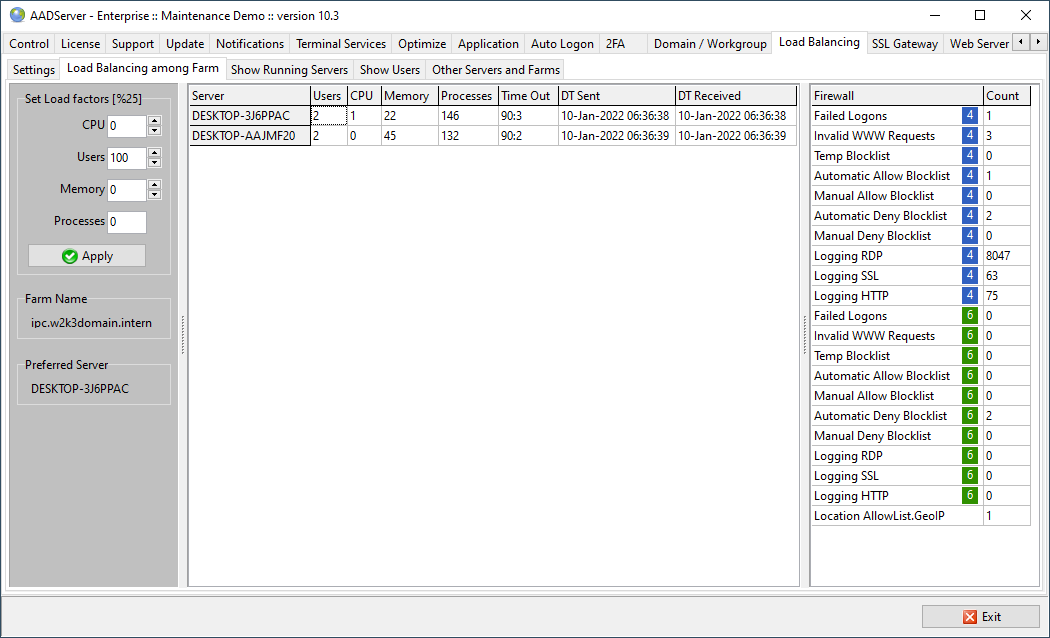Click the Processes load factor input field

pyautogui.click(x=126, y=222)
